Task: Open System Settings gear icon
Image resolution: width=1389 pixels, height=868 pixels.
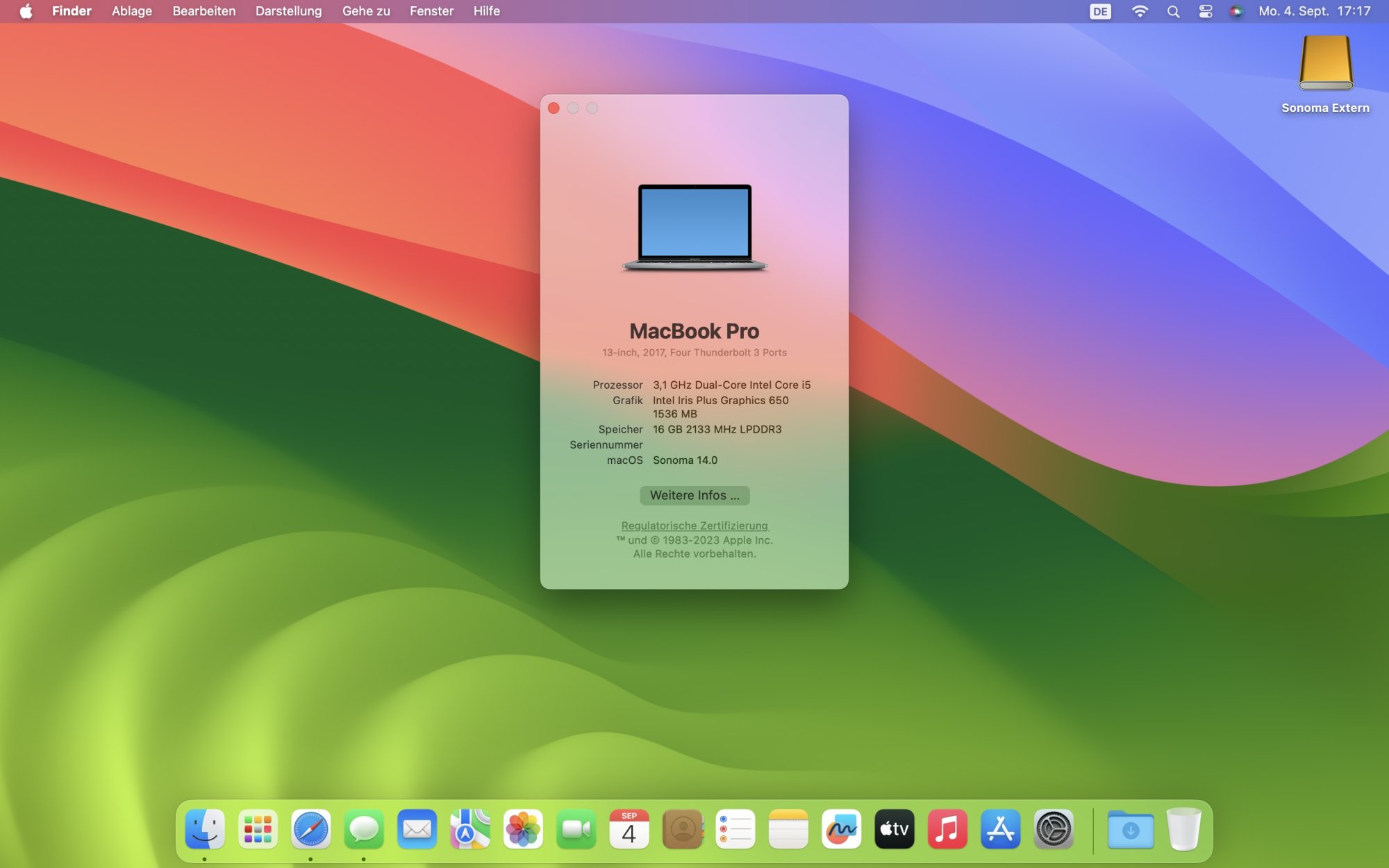Action: pos(1053,829)
